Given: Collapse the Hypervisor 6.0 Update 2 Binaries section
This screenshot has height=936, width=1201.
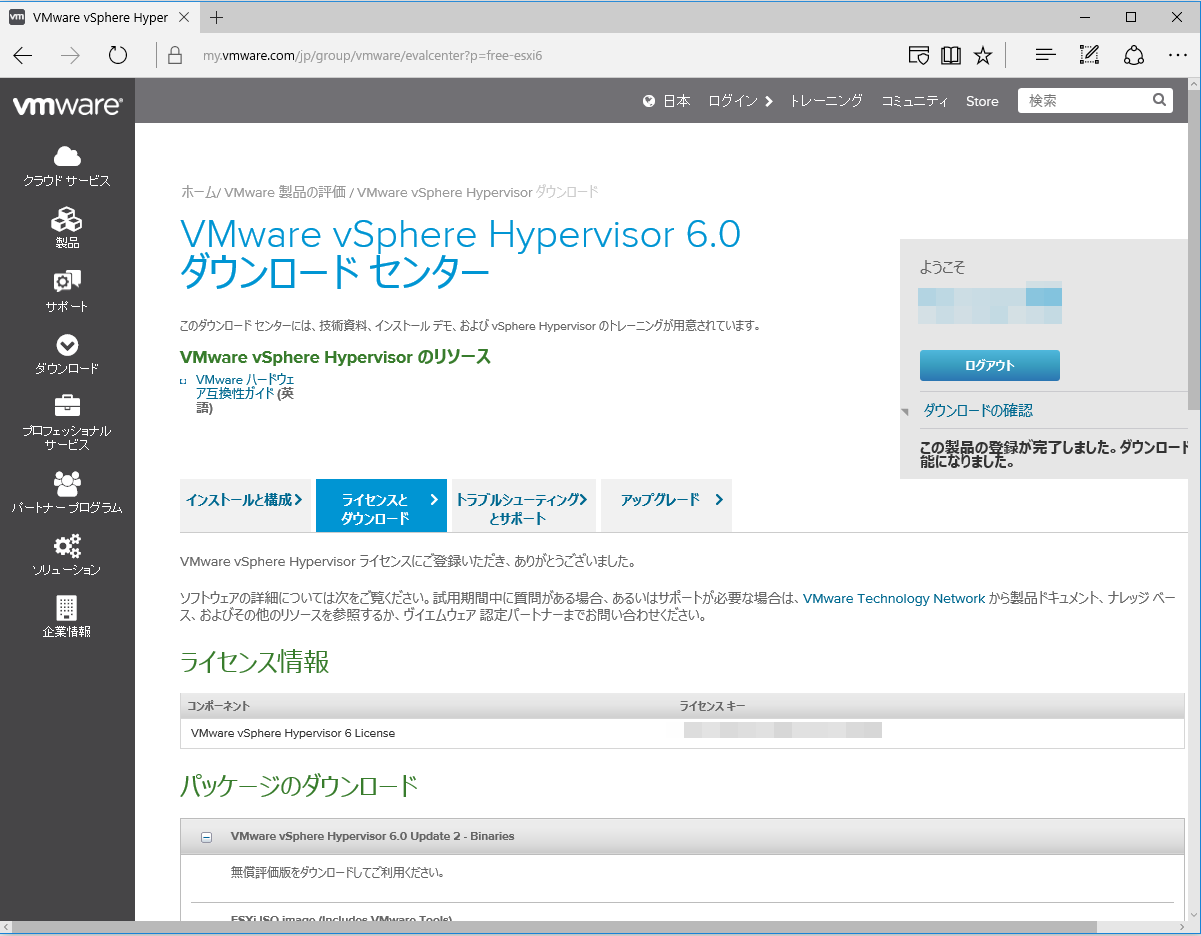Looking at the screenshot, I should pyautogui.click(x=206, y=837).
